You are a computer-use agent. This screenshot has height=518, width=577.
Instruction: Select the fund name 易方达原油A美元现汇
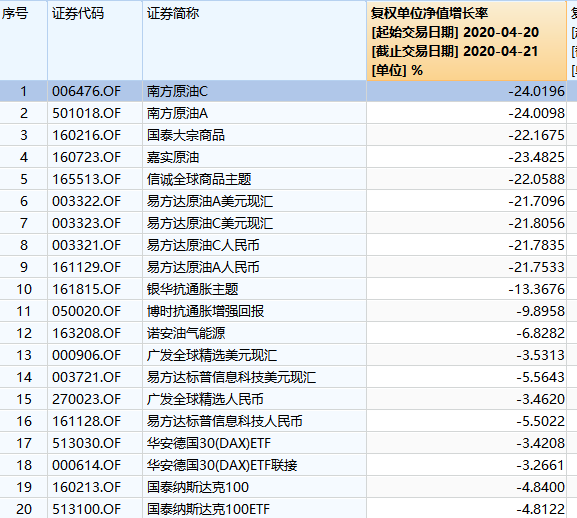[210, 201]
